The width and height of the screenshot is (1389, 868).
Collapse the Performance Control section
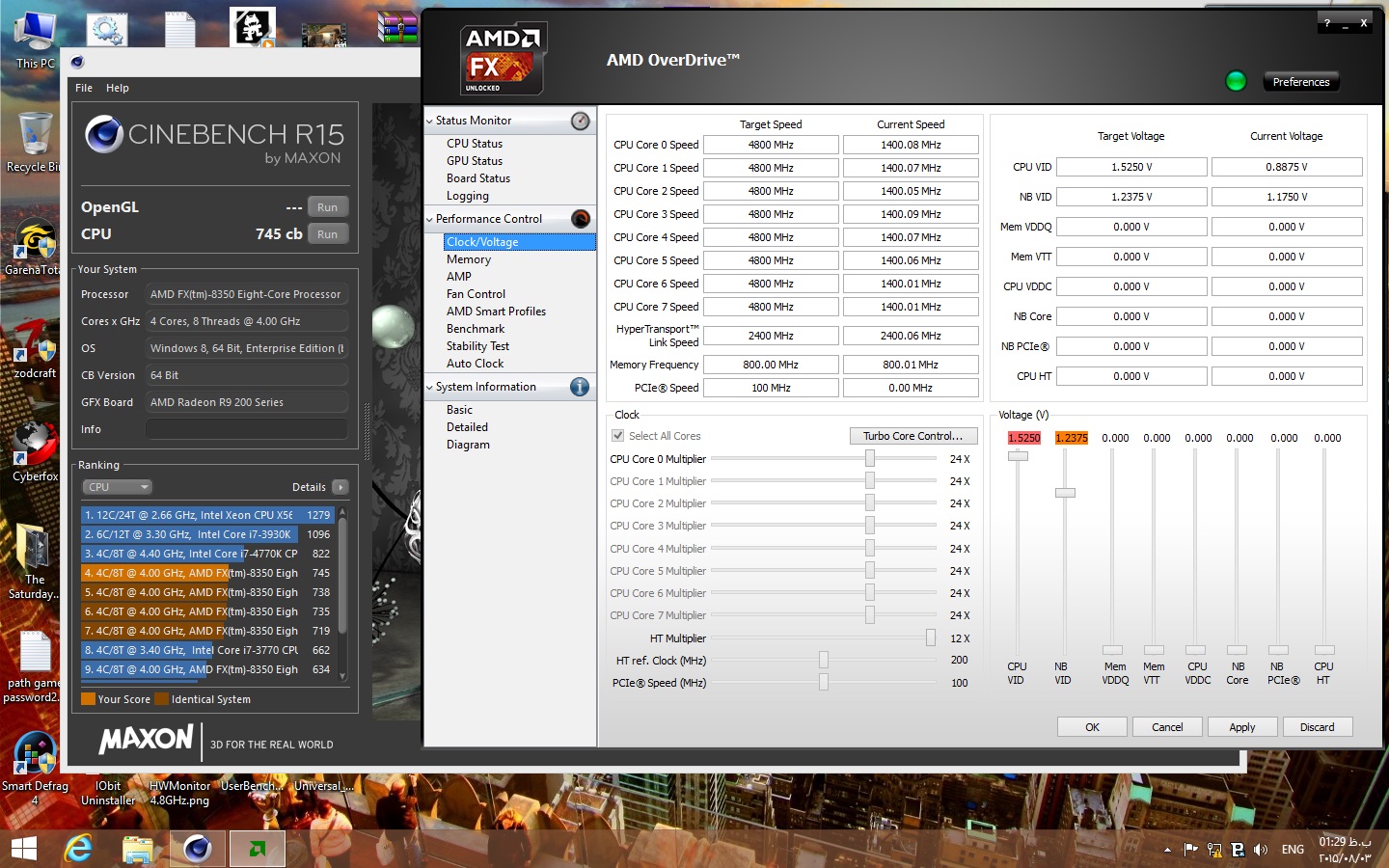point(430,219)
